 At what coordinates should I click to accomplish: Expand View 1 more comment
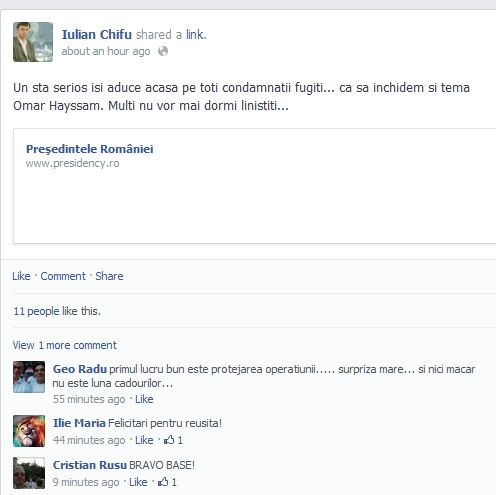65,345
